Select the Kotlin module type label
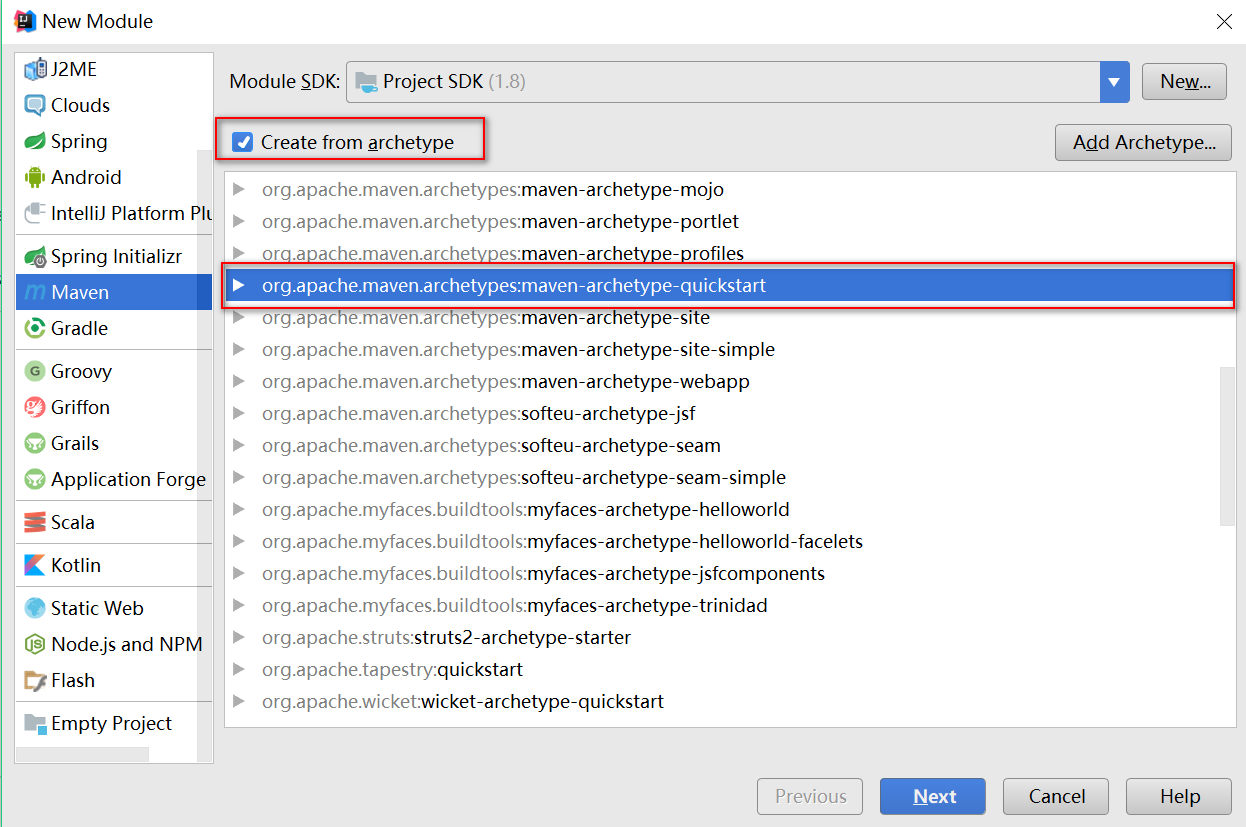The width and height of the screenshot is (1246, 827). coord(76,565)
